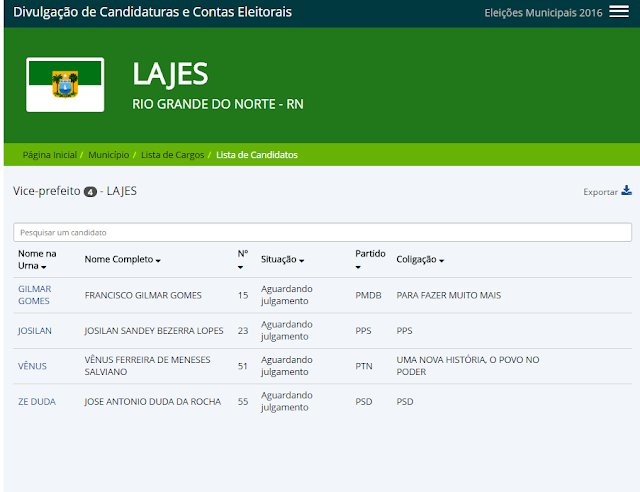Click Aguardando julgamento in GILMAR GOMES row
640x492 pixels.
[x=287, y=295]
